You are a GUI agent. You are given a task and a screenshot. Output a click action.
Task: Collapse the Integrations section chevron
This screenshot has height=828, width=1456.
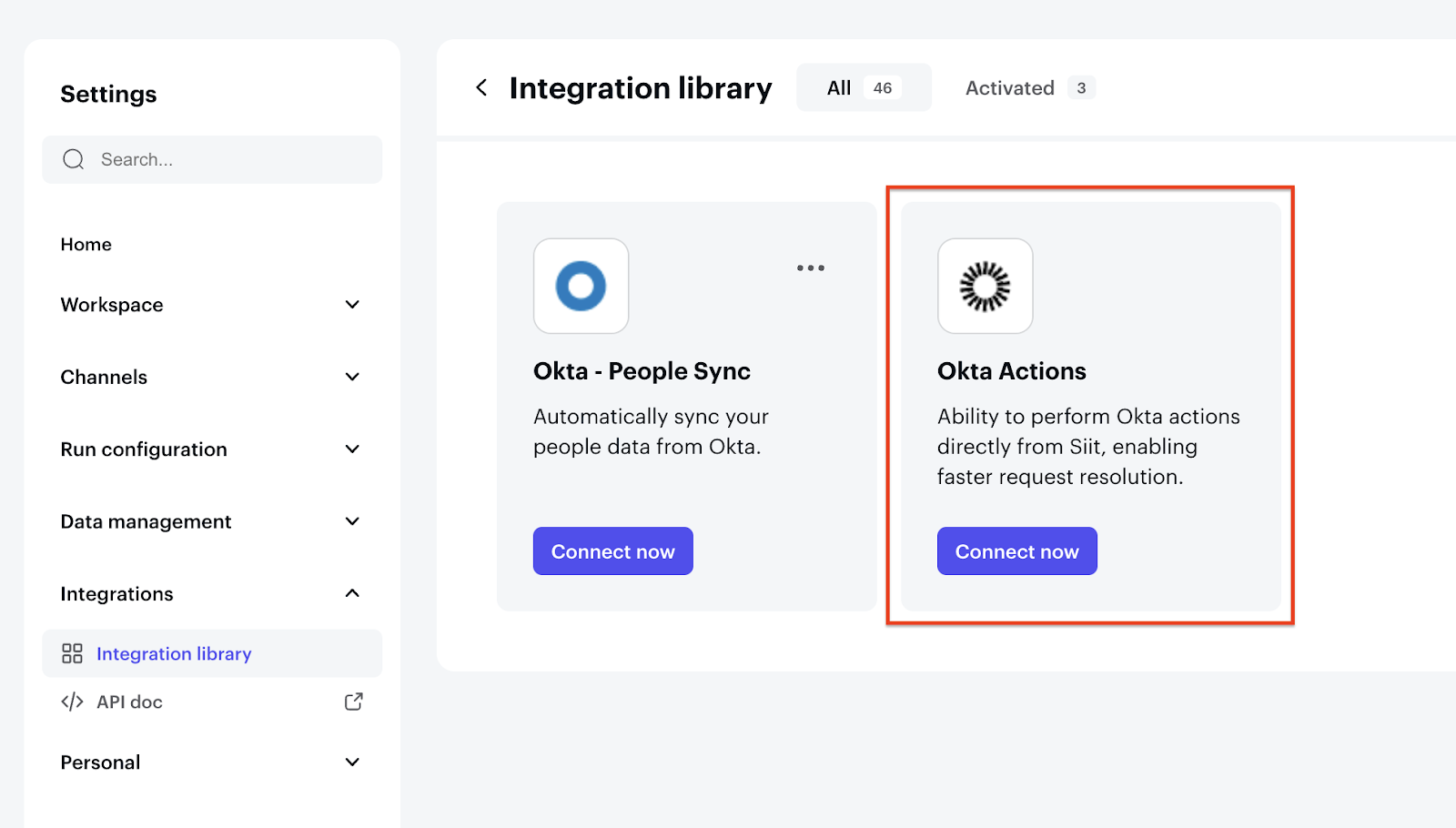[352, 593]
